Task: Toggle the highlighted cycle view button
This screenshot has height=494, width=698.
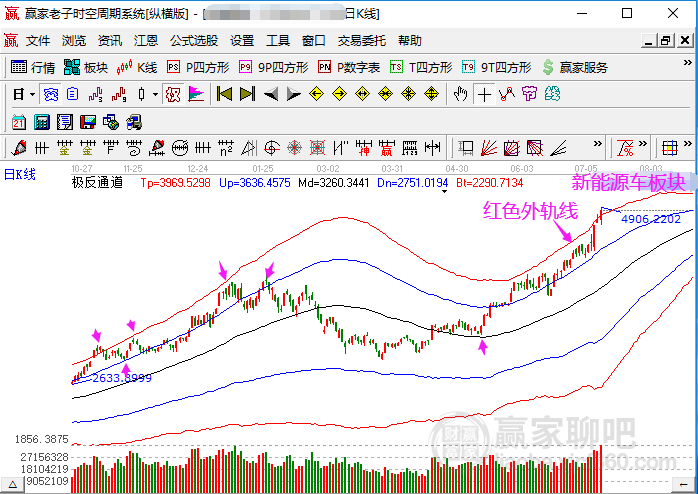Action: coord(51,94)
